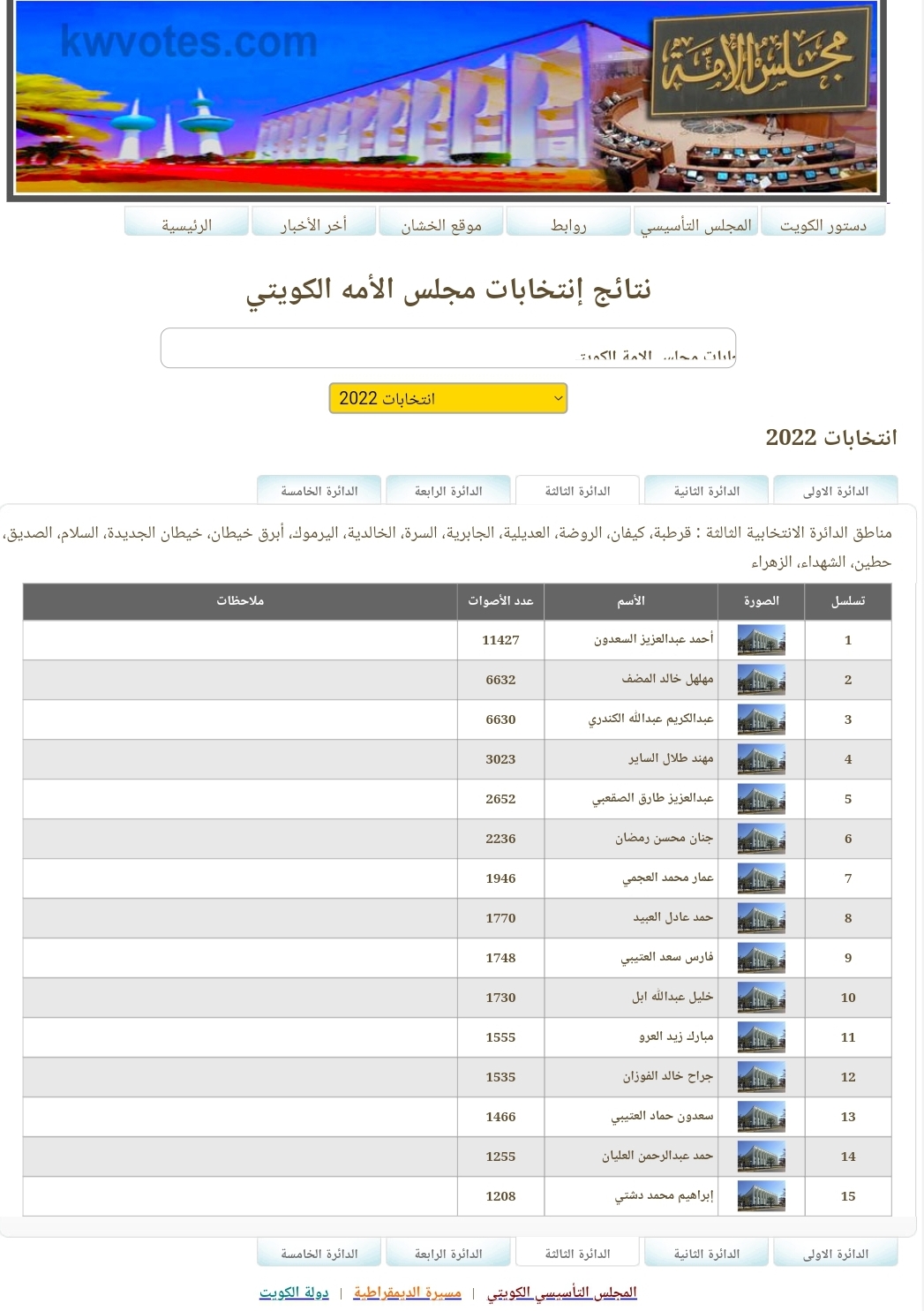Viewport: 924px width, 1311px height.
Task: Switch to top الدائرة الرابعة tab
Action: pos(448,491)
